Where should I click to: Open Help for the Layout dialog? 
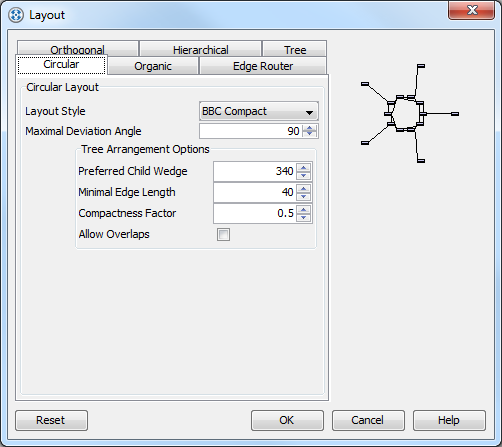pos(449,420)
